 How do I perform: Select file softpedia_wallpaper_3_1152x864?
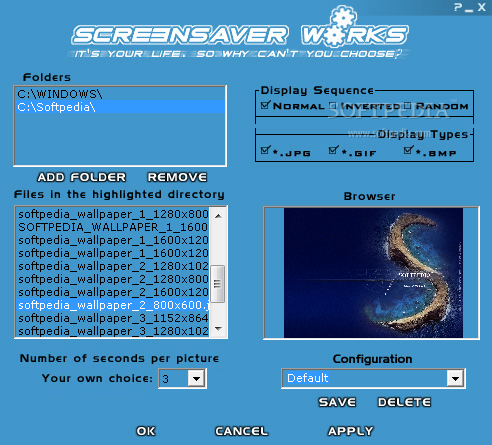point(113,318)
